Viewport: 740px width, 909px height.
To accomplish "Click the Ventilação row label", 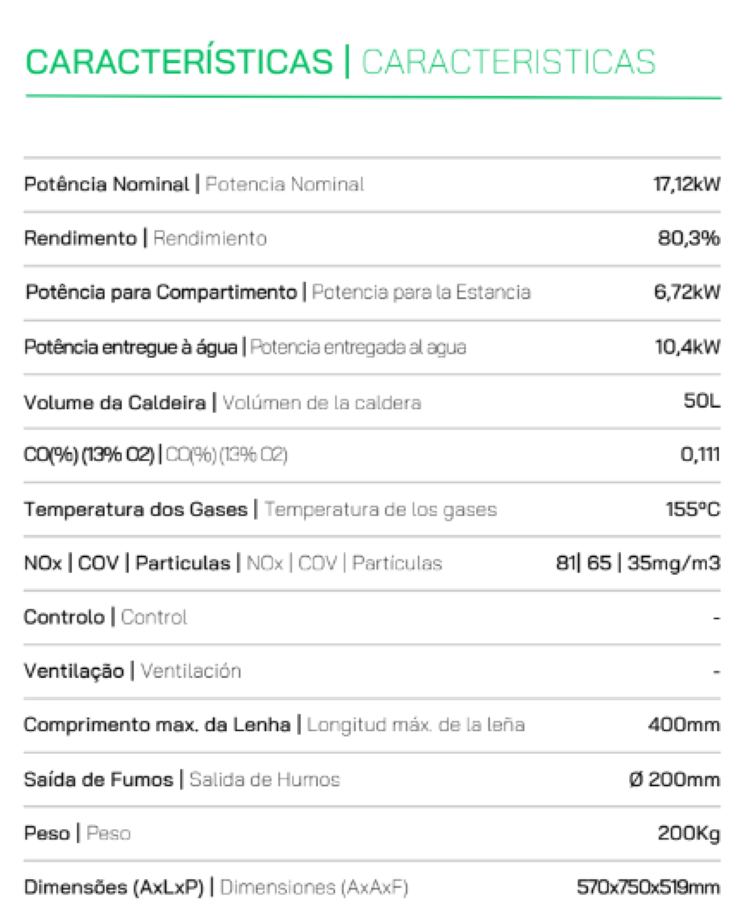I will pyautogui.click(x=74, y=671).
